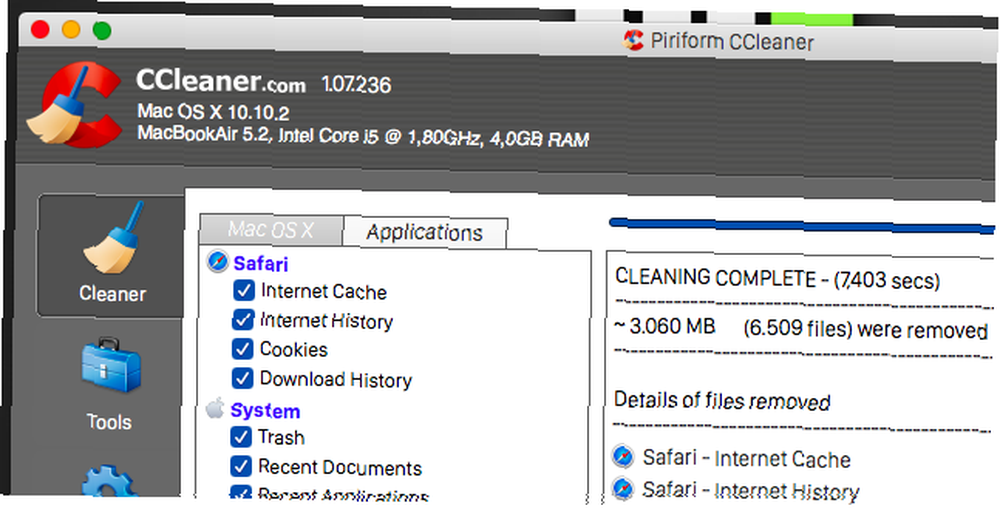Select the System category heading
This screenshot has width=1000, height=514.
pyautogui.click(x=265, y=410)
